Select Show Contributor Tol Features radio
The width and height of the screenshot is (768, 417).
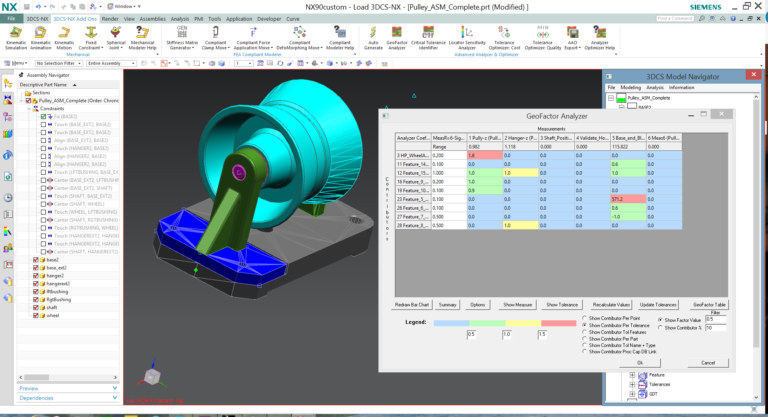point(585,332)
